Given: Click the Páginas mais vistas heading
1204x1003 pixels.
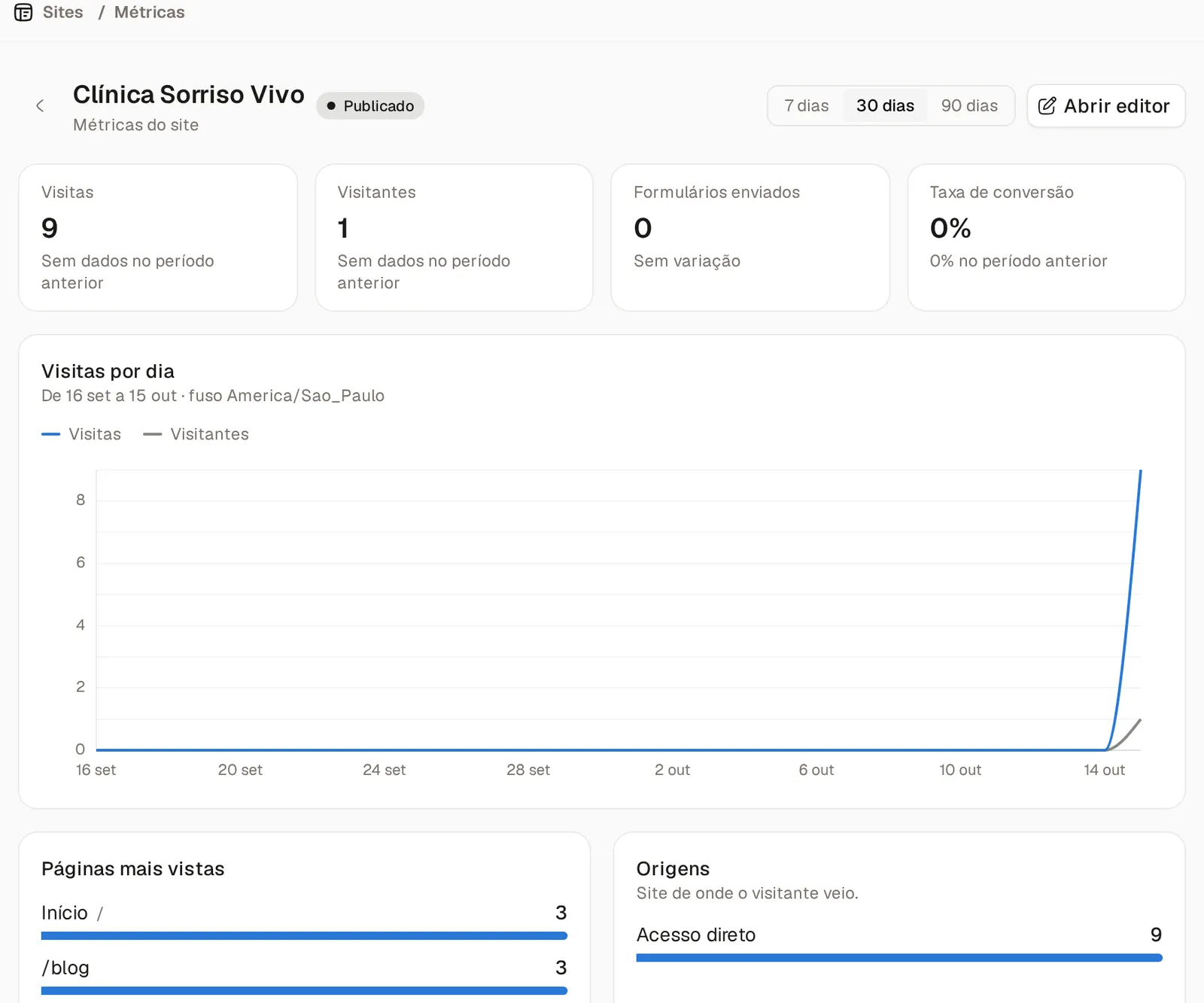Looking at the screenshot, I should (x=133, y=869).
